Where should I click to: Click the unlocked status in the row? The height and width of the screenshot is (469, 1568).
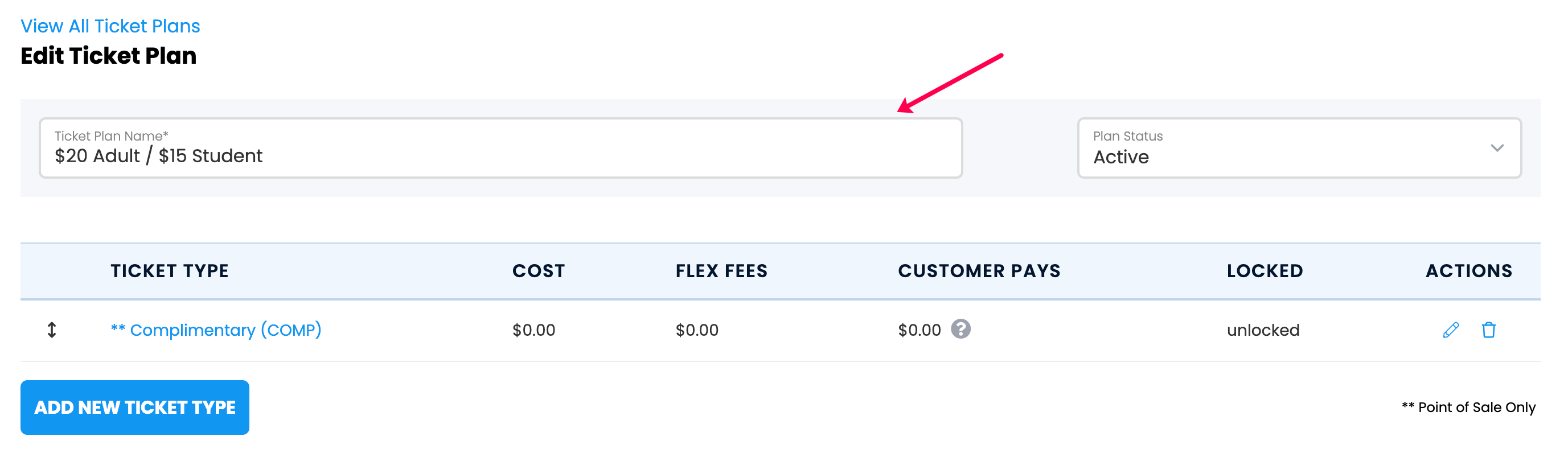(1263, 330)
